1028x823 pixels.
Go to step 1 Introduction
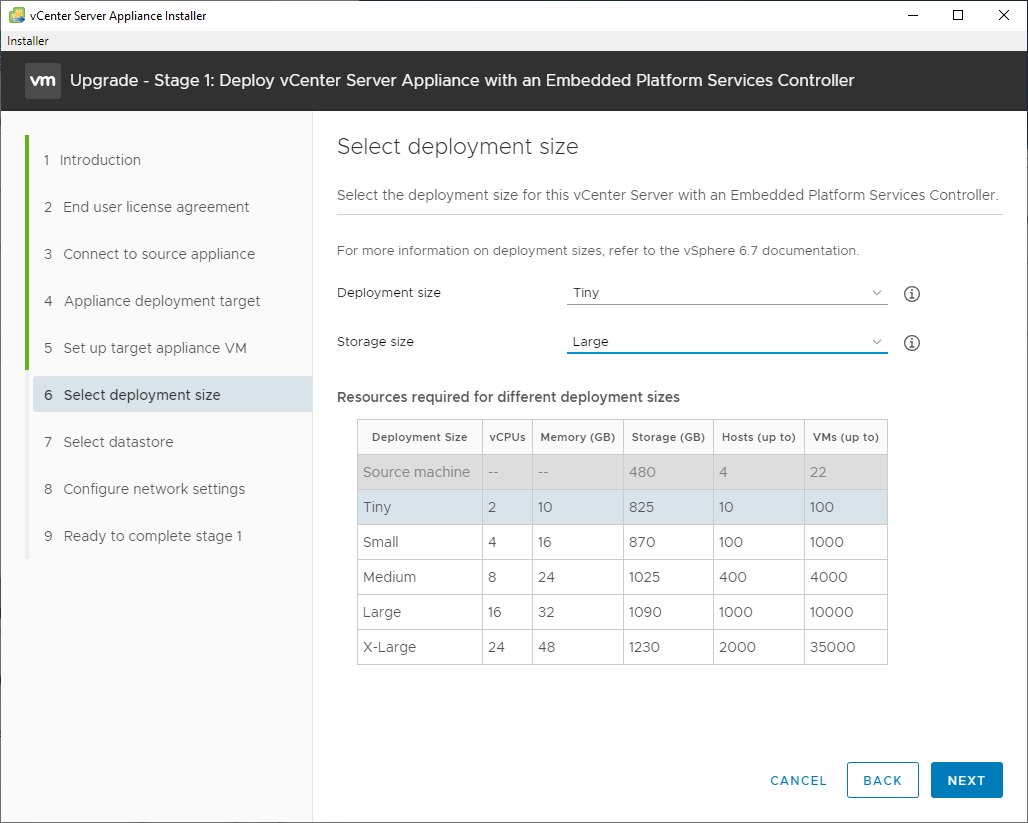(x=92, y=160)
